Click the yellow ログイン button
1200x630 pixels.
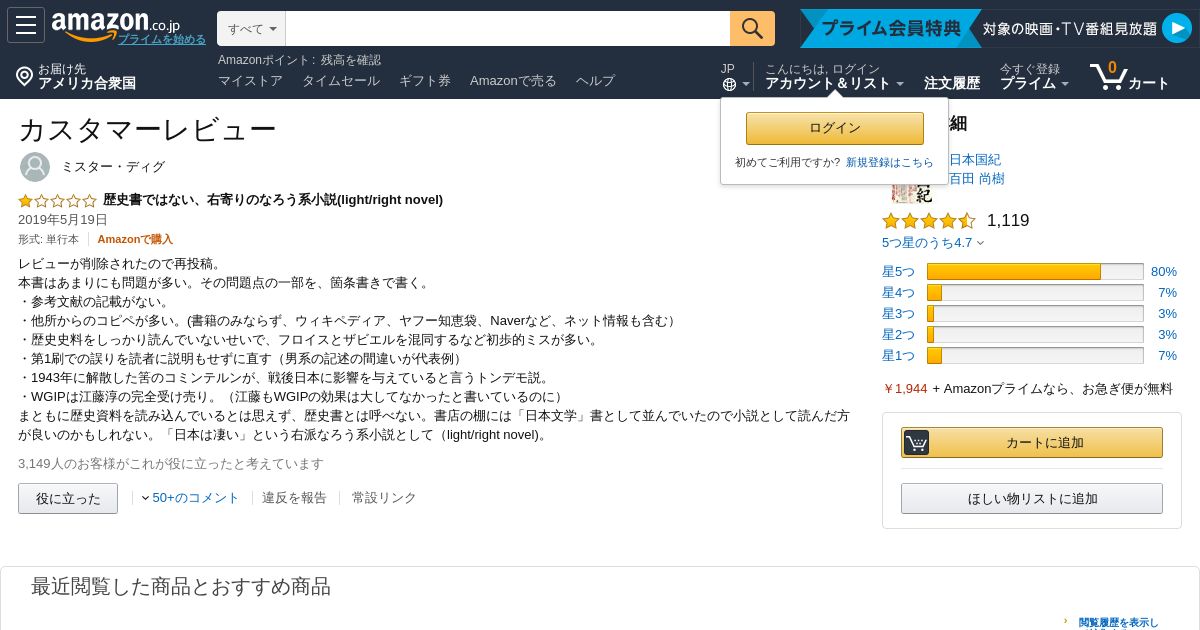point(835,128)
